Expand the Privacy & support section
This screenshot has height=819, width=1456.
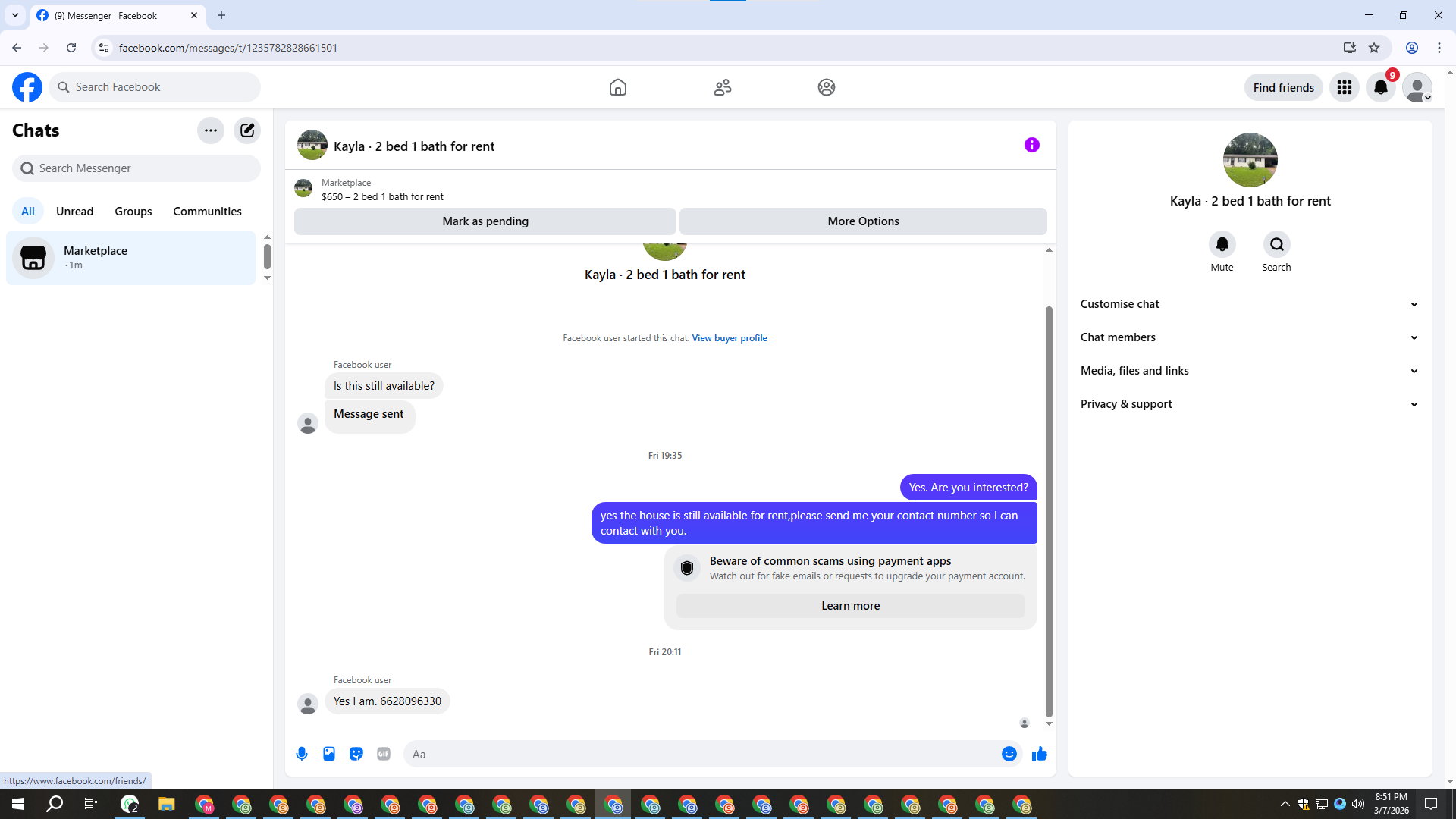tap(1250, 404)
